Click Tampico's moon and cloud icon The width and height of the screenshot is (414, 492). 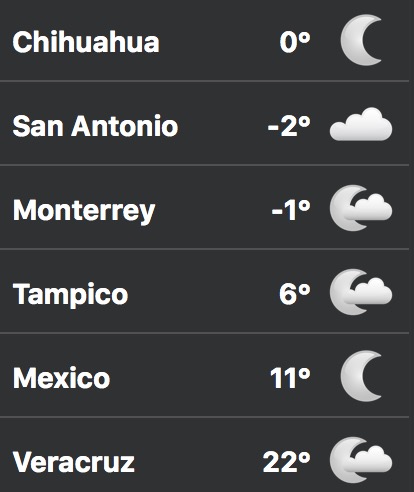tap(361, 292)
